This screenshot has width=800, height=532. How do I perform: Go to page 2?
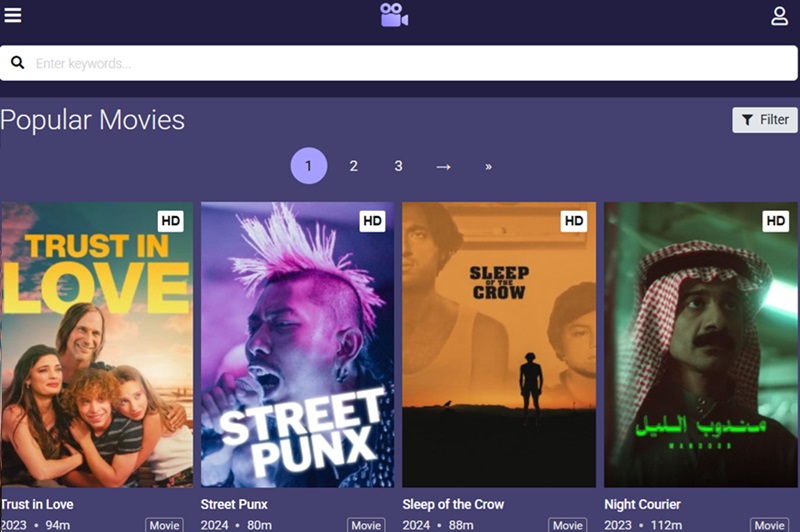point(354,166)
